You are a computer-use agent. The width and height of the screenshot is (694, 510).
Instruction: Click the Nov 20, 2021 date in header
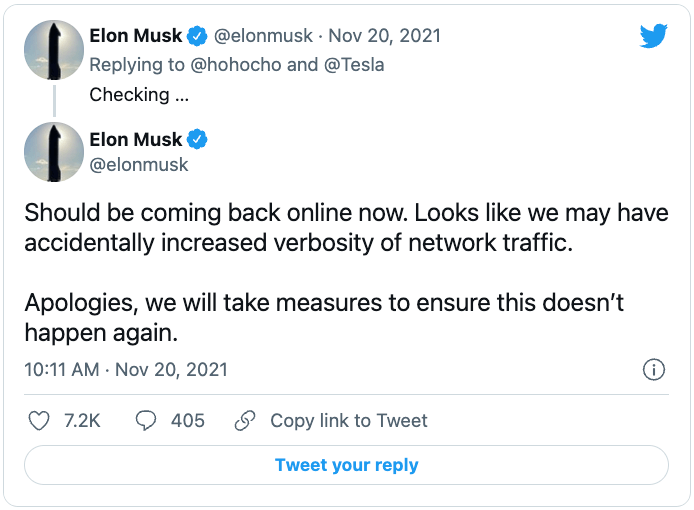click(x=385, y=35)
